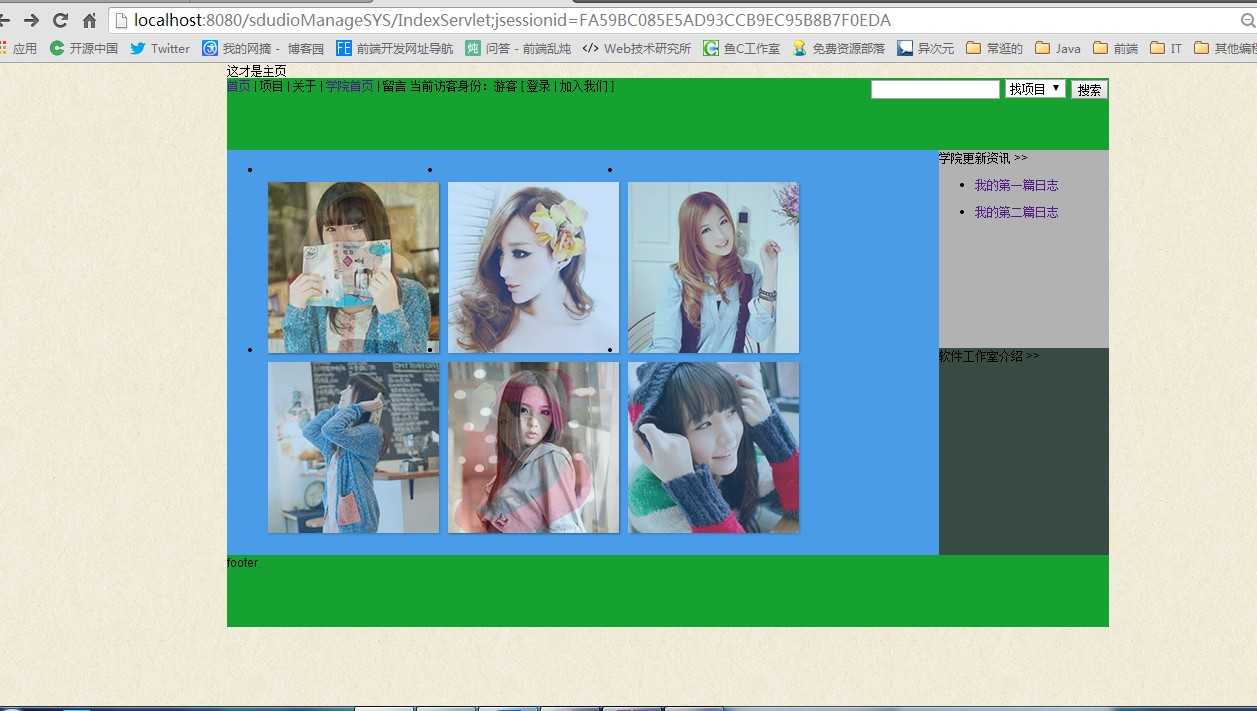Viewport: 1257px width, 711px height.
Task: Open the 开源中国 bookmark
Action: pos(84,48)
